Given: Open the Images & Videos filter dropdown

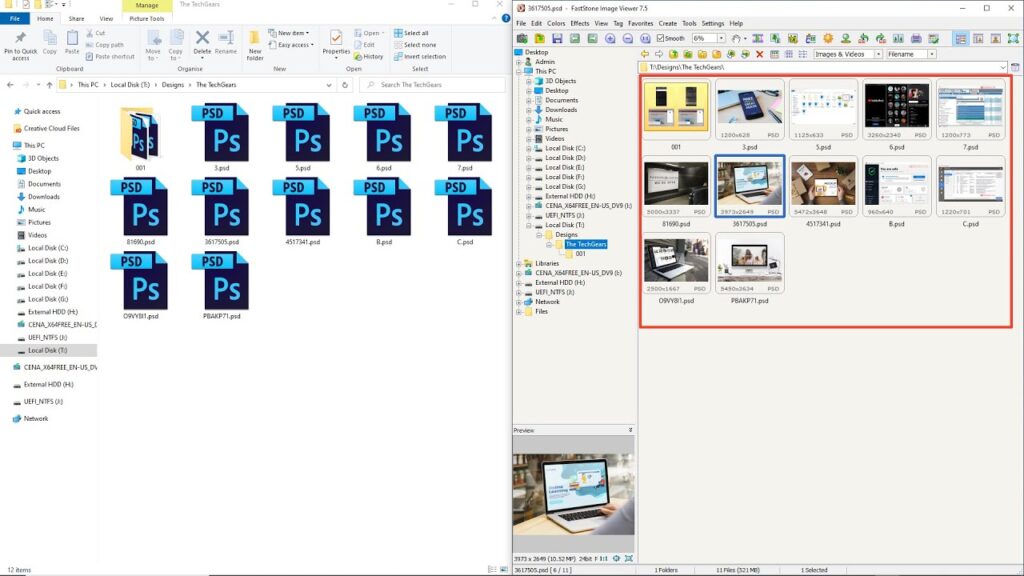Looking at the screenshot, I should click(x=878, y=54).
